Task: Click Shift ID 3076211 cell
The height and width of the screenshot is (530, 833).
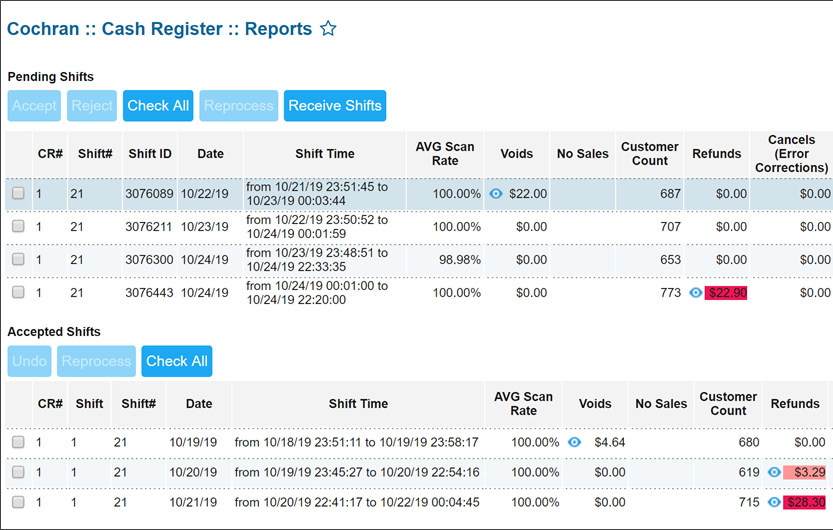Action: (x=149, y=227)
